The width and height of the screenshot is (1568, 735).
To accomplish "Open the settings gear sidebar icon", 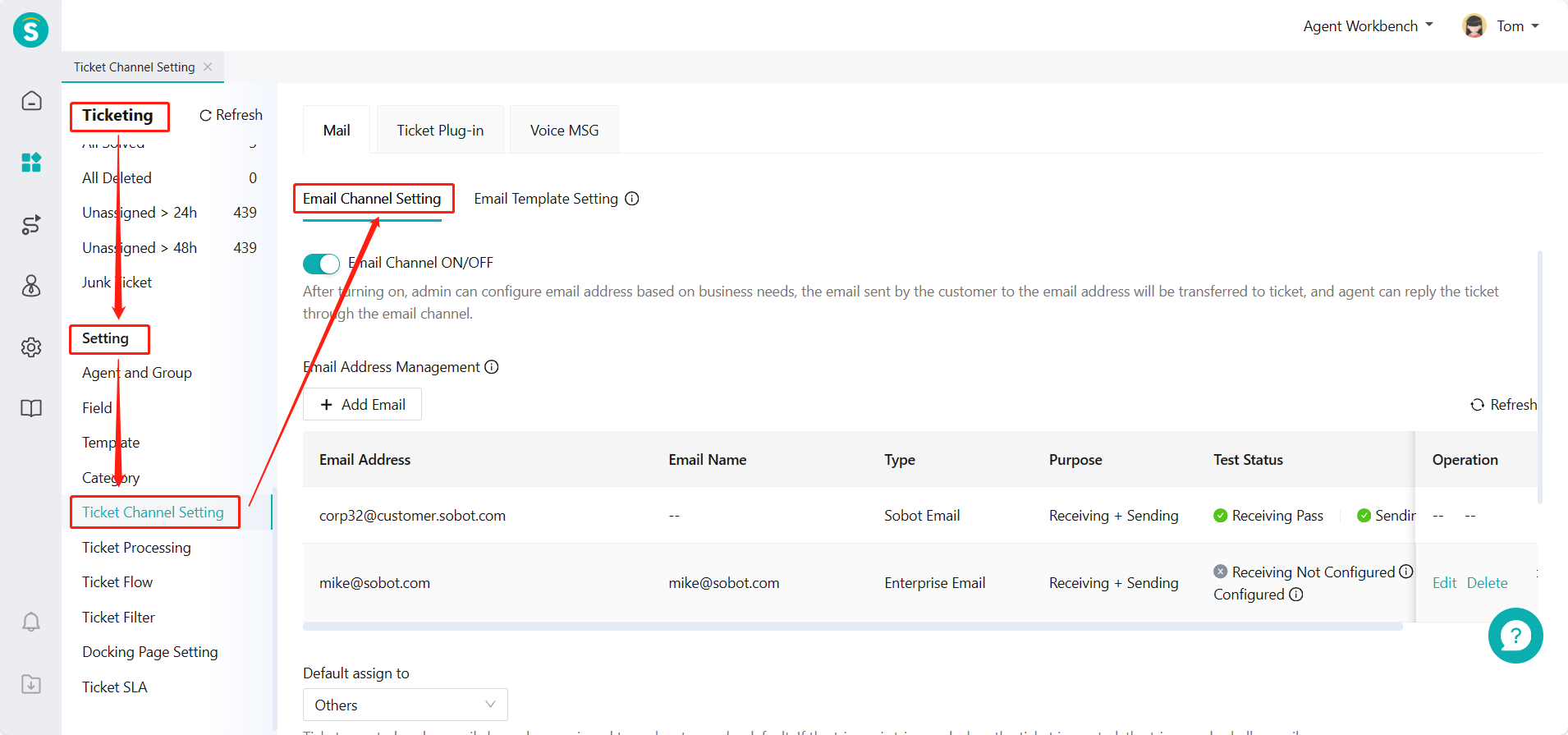I will (31, 347).
